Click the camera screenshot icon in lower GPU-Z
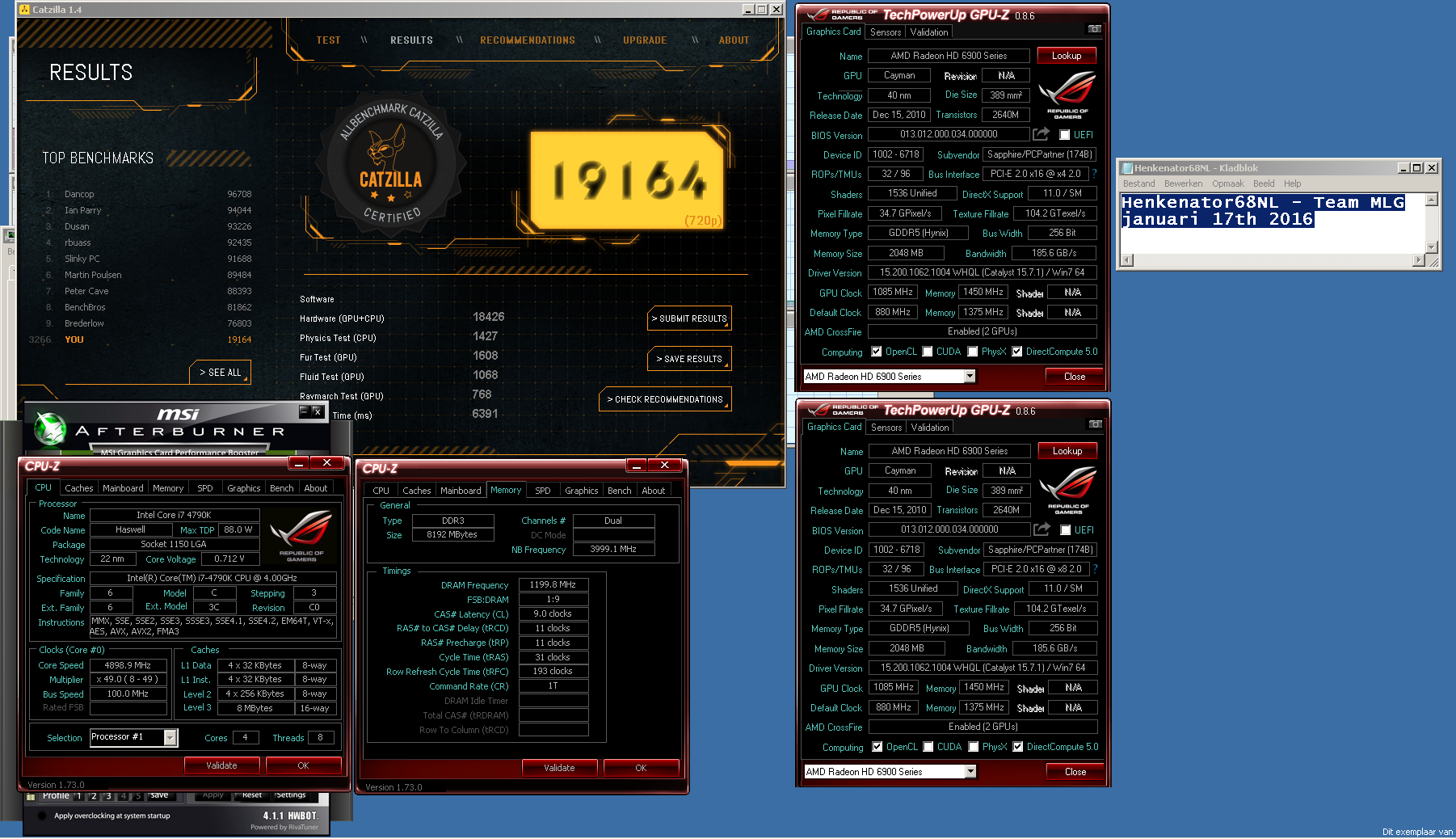 click(1095, 424)
